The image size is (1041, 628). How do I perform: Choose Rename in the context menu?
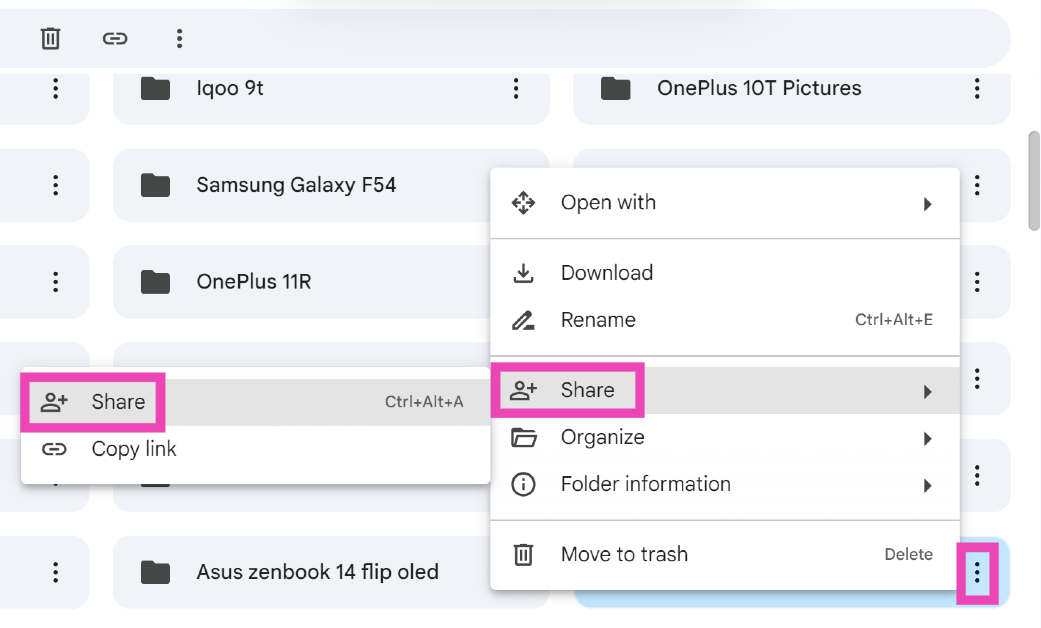coord(598,320)
